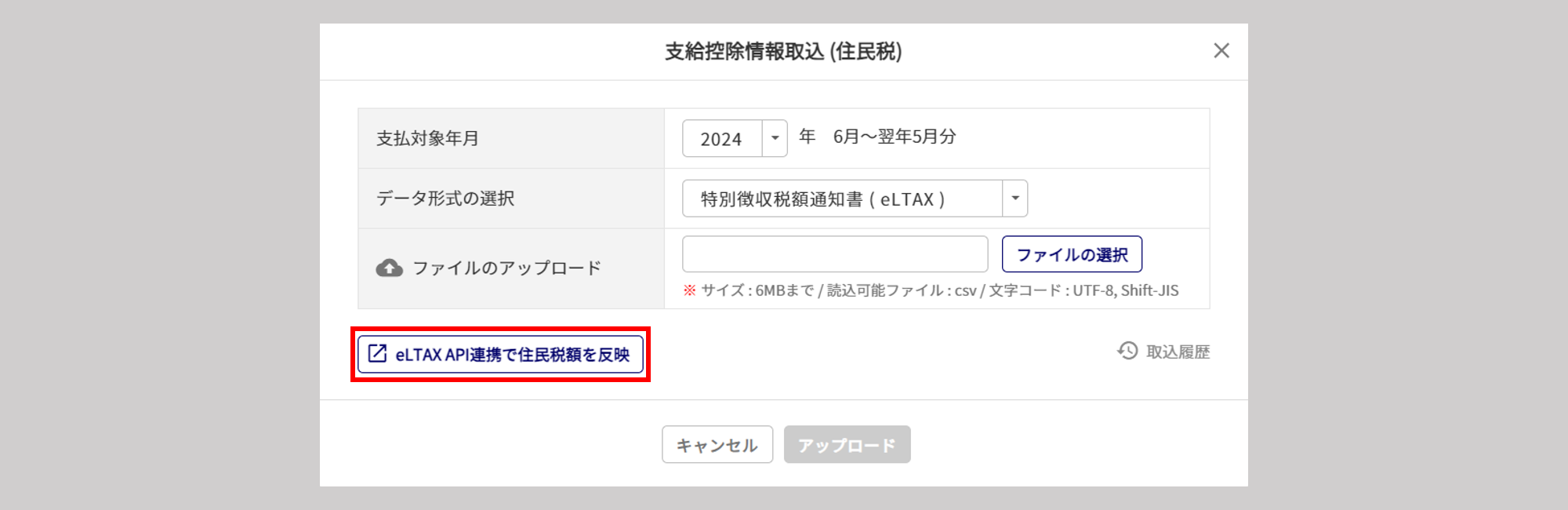Close the 支給控除情報取込 dialog with the X
Image resolution: width=1568 pixels, height=510 pixels.
point(1221,51)
